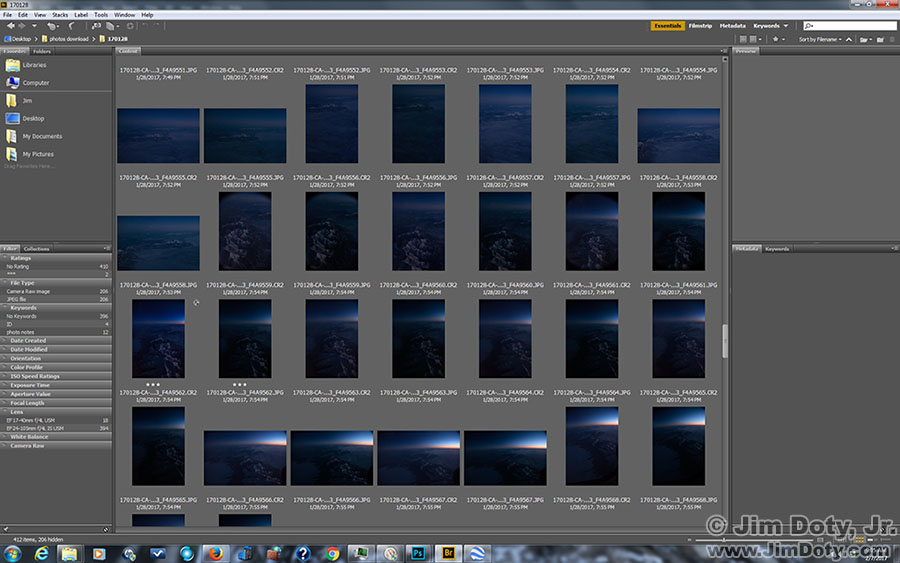Viewport: 900px width, 563px height.
Task: Select the Collections tab
Action: click(x=36, y=249)
